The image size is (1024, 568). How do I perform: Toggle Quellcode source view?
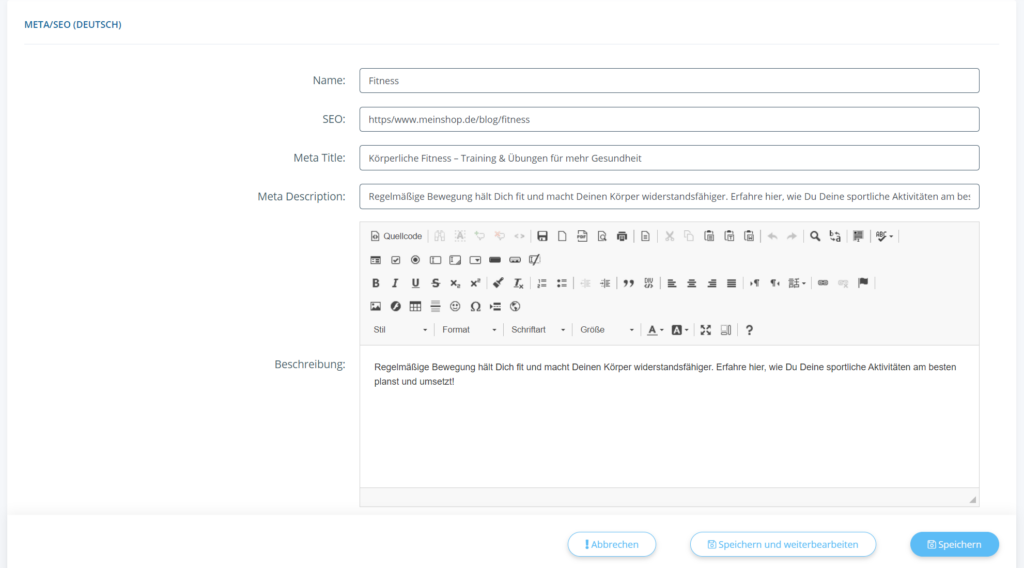click(x=396, y=236)
